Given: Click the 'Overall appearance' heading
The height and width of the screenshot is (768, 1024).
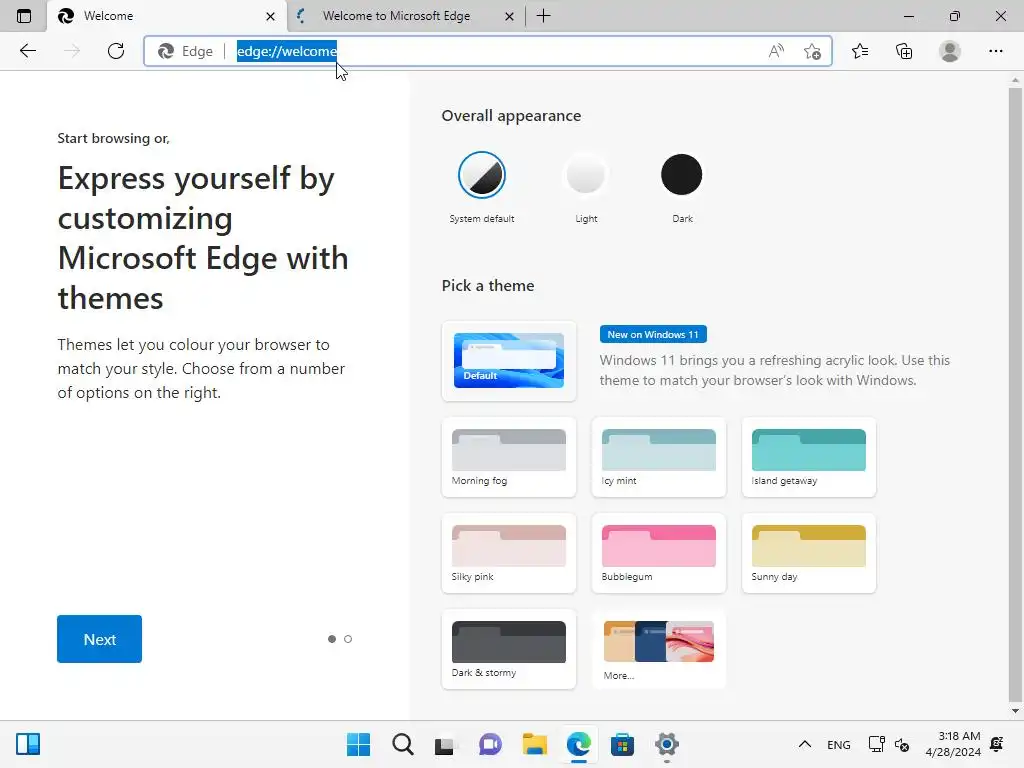Looking at the screenshot, I should (x=511, y=116).
